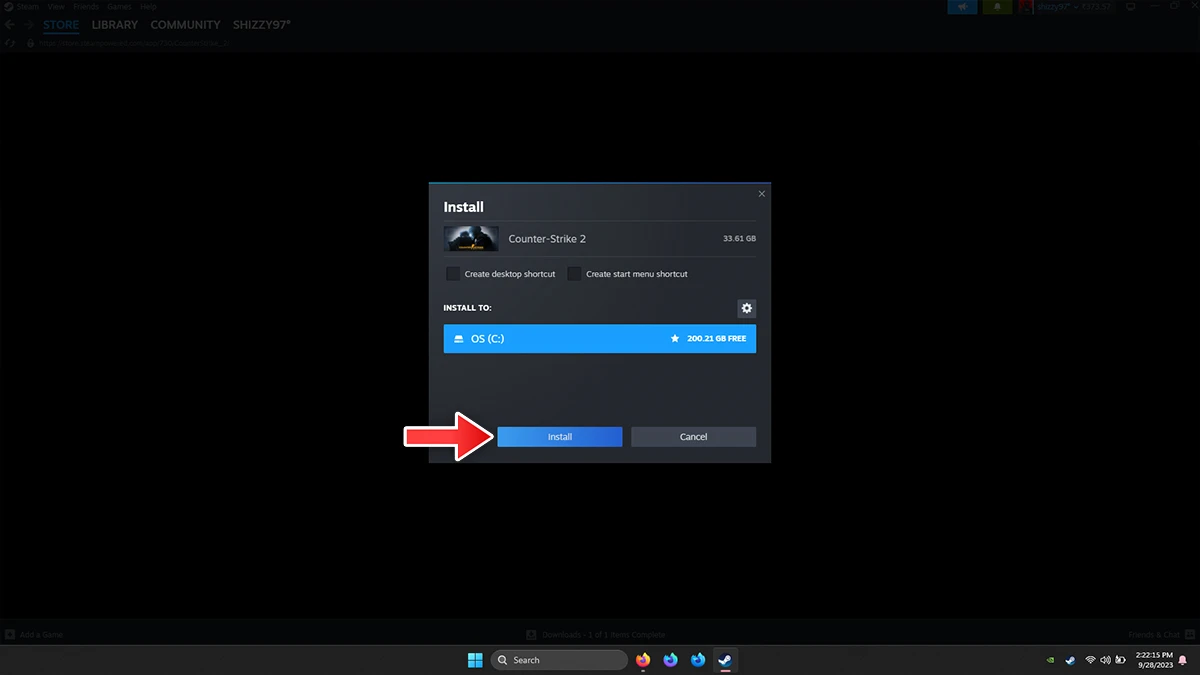Enable Create desktop shortcut checkbox

[453, 274]
